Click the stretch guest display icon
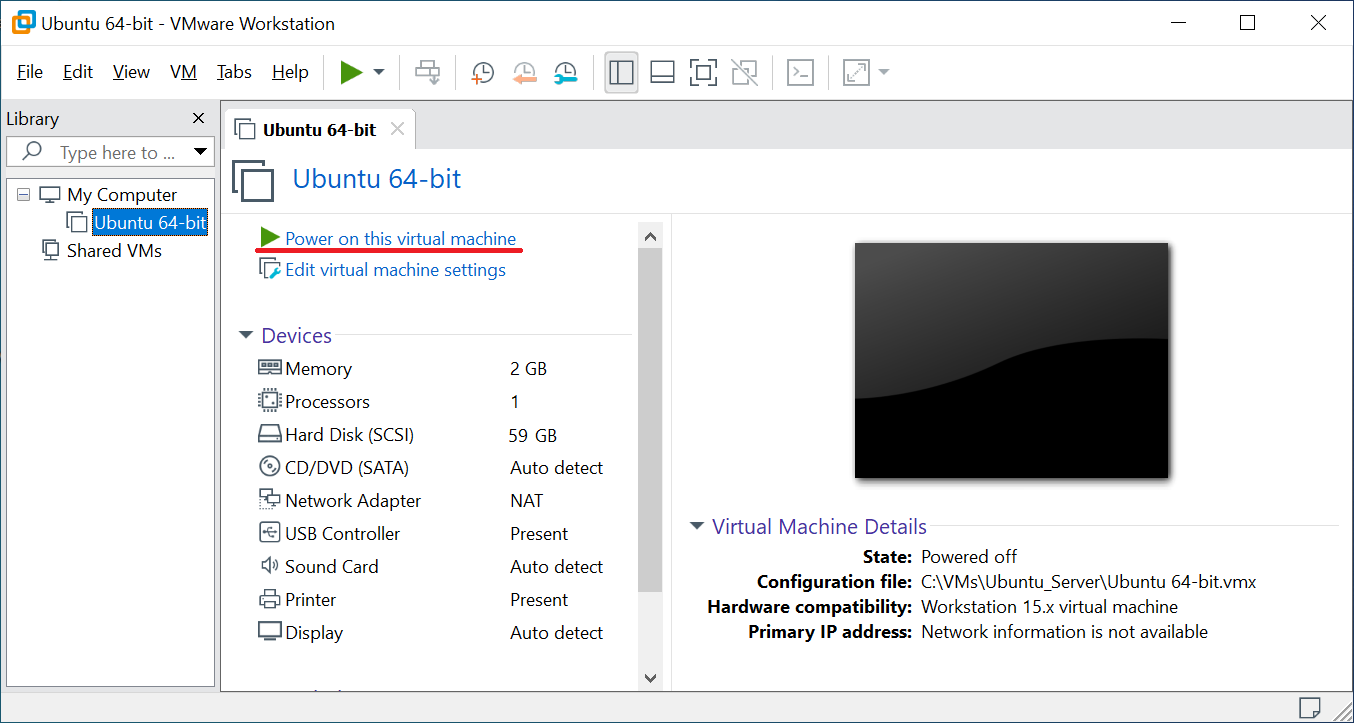 [856, 72]
